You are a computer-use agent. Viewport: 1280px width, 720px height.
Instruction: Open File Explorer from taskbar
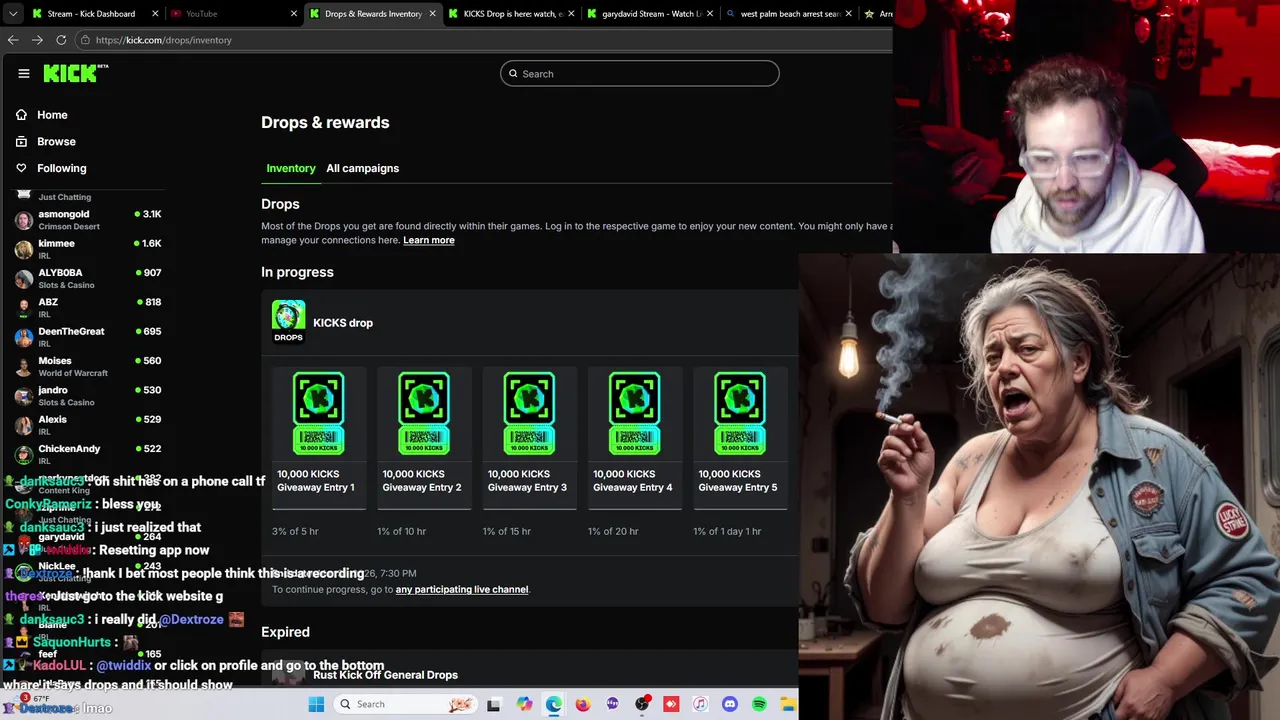pos(789,704)
